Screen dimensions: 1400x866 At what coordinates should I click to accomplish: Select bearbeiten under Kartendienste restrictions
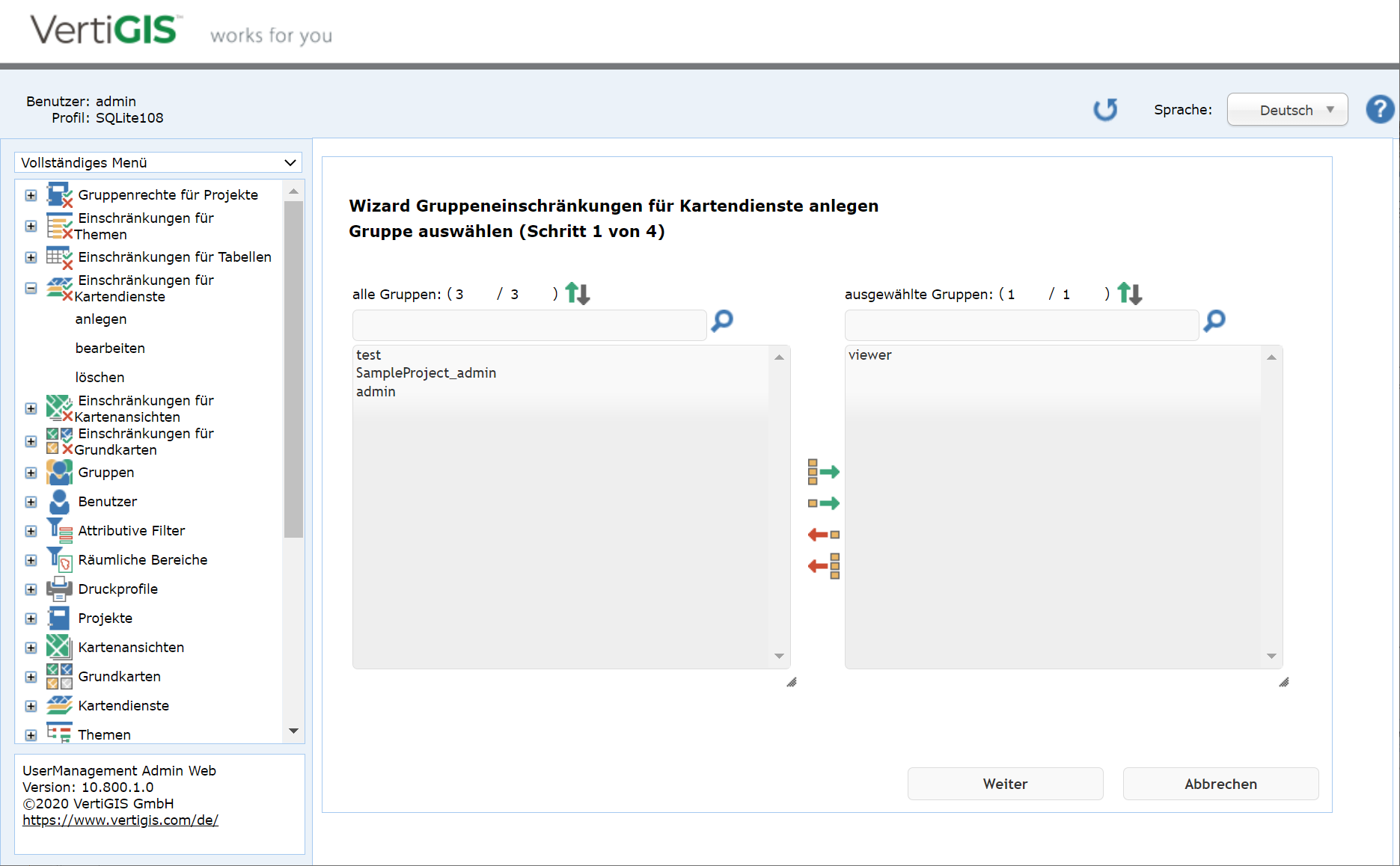110,348
